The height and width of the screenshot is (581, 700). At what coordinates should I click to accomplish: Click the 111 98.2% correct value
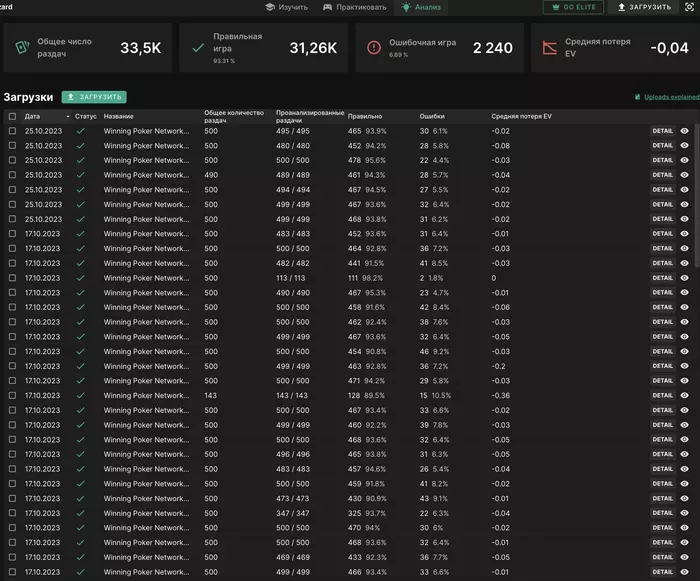click(x=365, y=278)
